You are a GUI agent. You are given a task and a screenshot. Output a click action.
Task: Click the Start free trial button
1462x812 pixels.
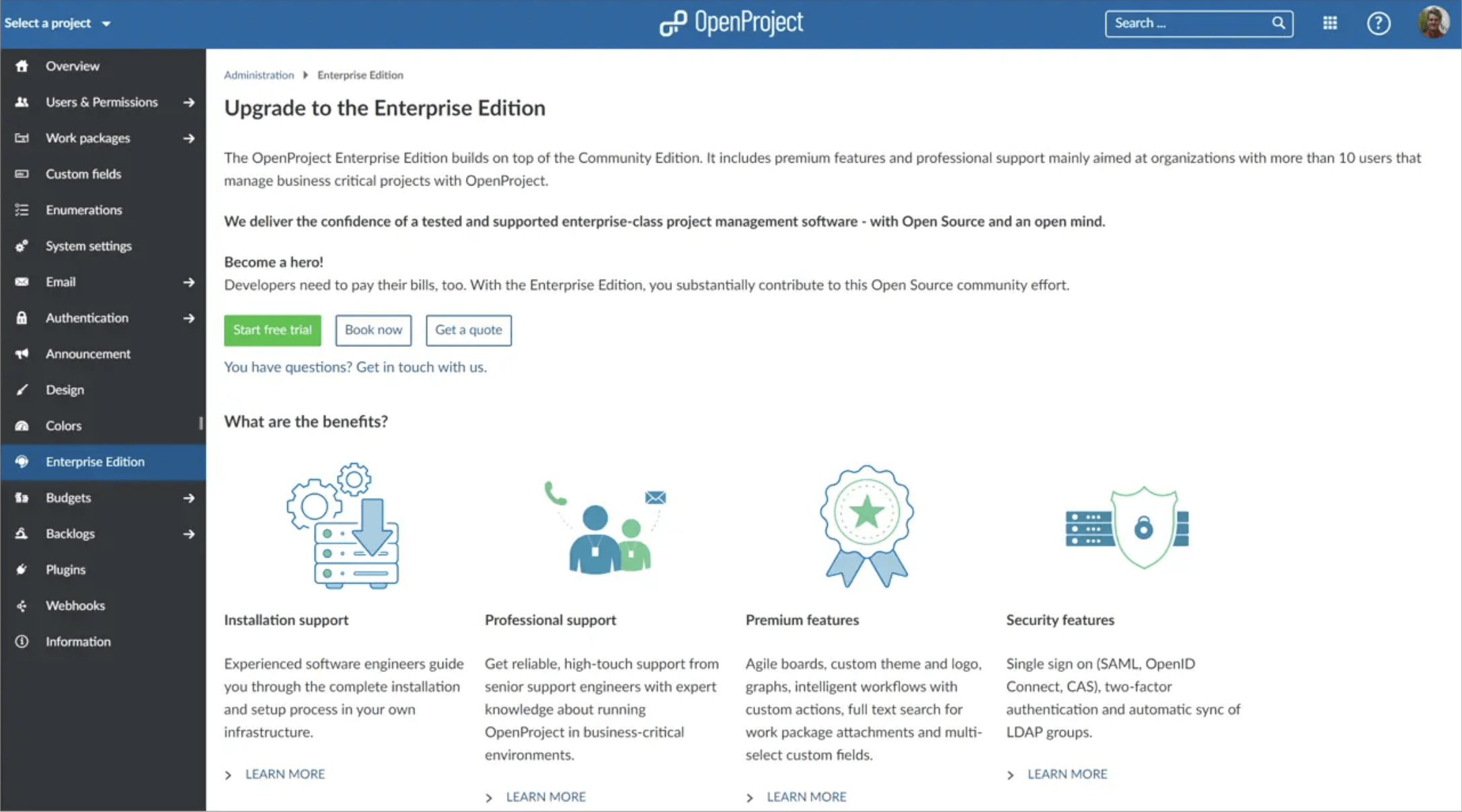271,329
